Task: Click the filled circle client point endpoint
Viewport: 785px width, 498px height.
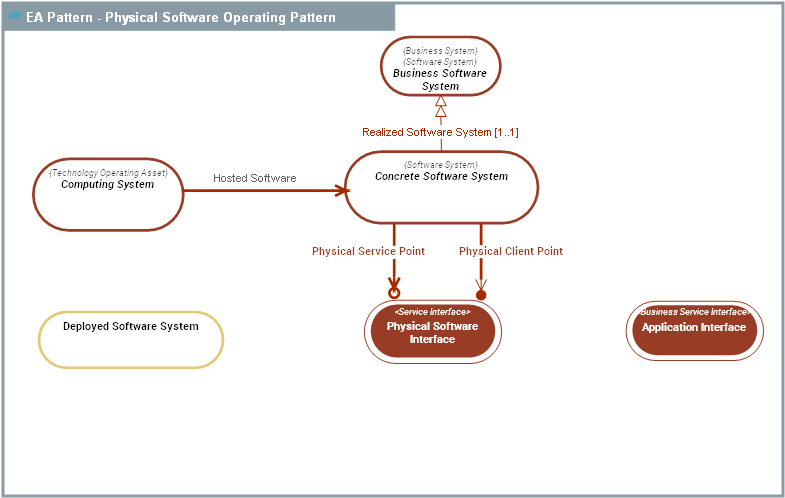Action: (481, 294)
